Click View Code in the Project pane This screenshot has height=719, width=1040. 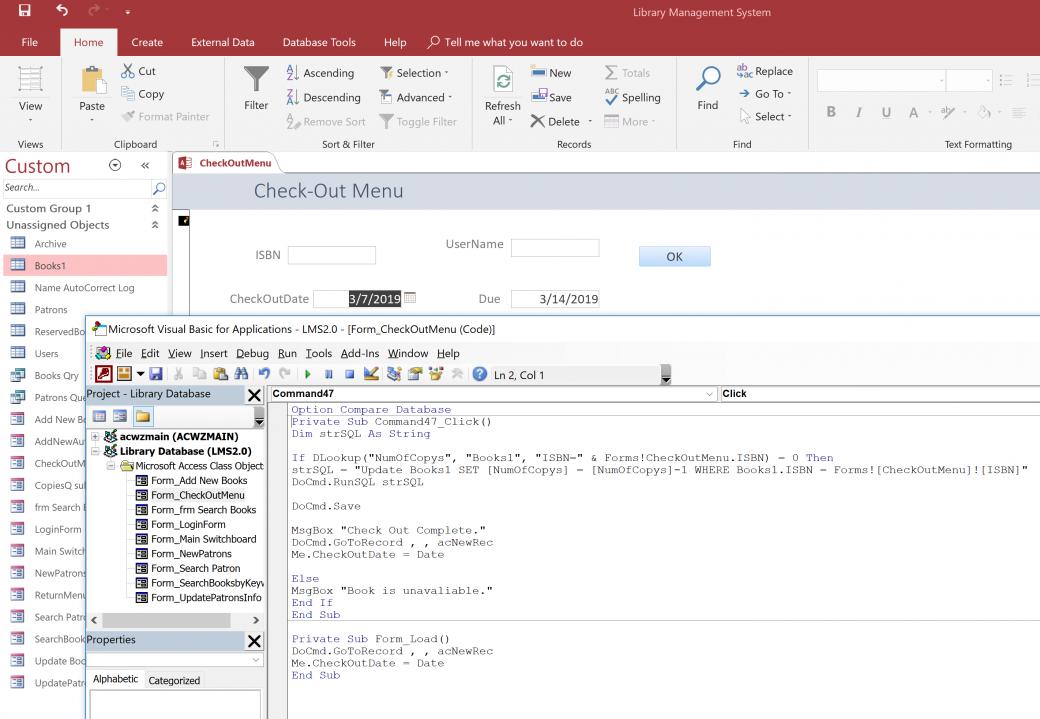tap(99, 416)
